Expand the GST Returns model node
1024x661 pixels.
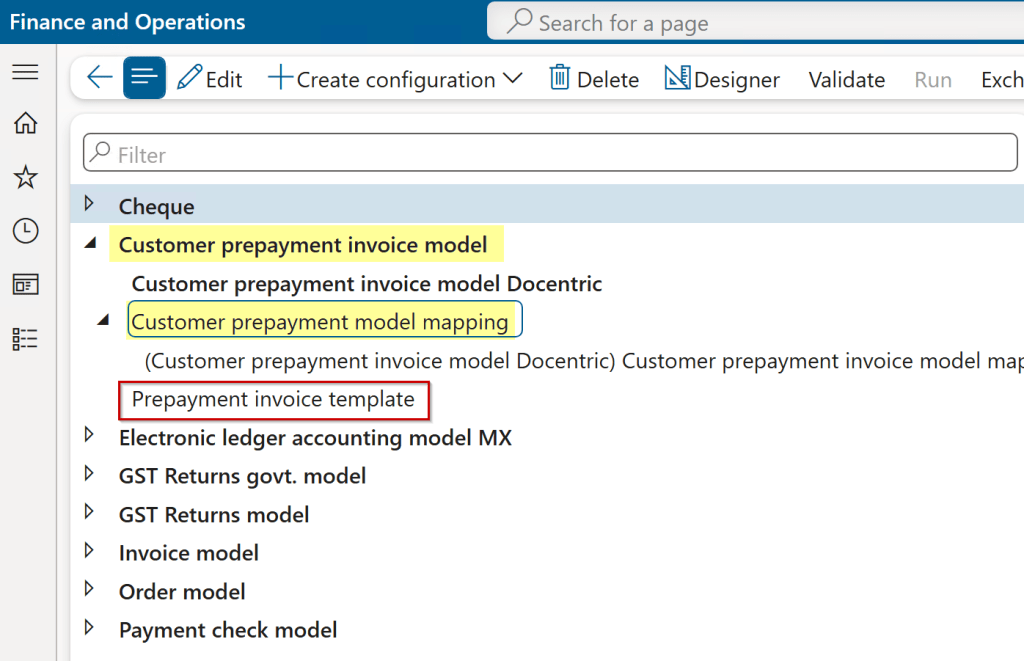pos(90,514)
